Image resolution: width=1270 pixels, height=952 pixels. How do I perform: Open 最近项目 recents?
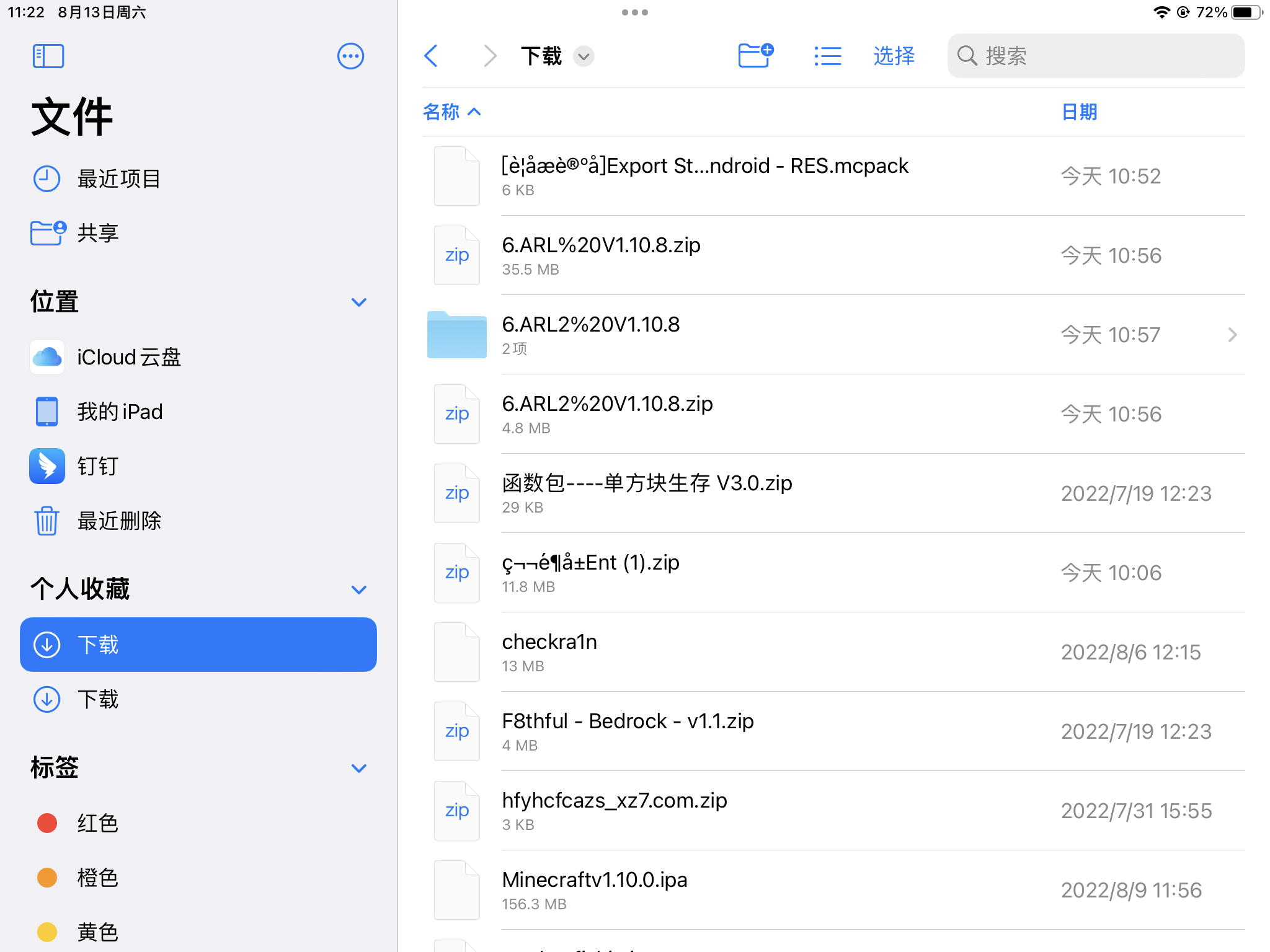198,178
